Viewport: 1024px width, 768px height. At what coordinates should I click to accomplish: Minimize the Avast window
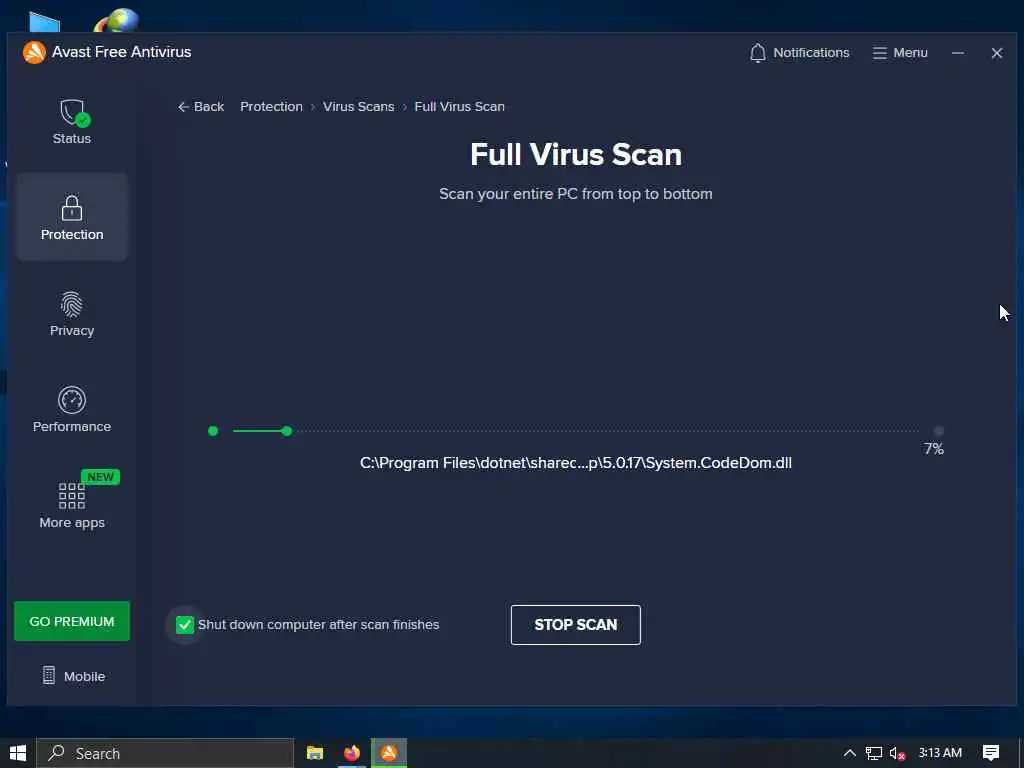(x=958, y=53)
